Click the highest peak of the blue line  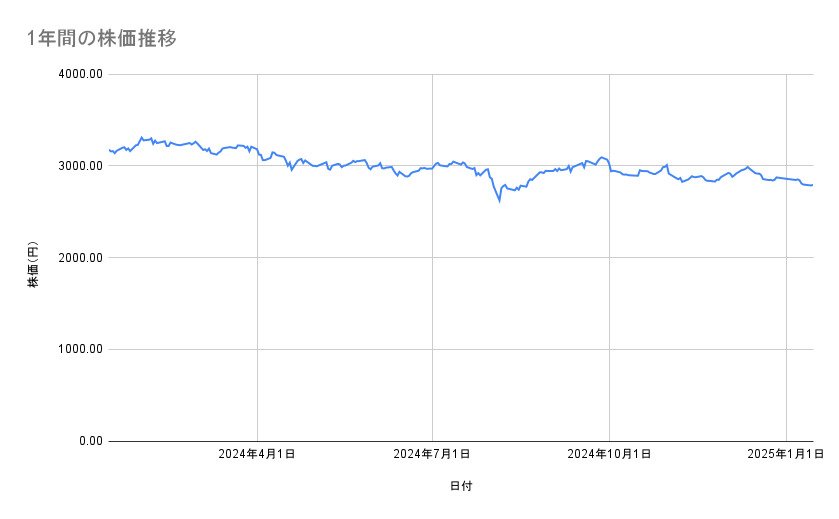pyautogui.click(x=141, y=137)
